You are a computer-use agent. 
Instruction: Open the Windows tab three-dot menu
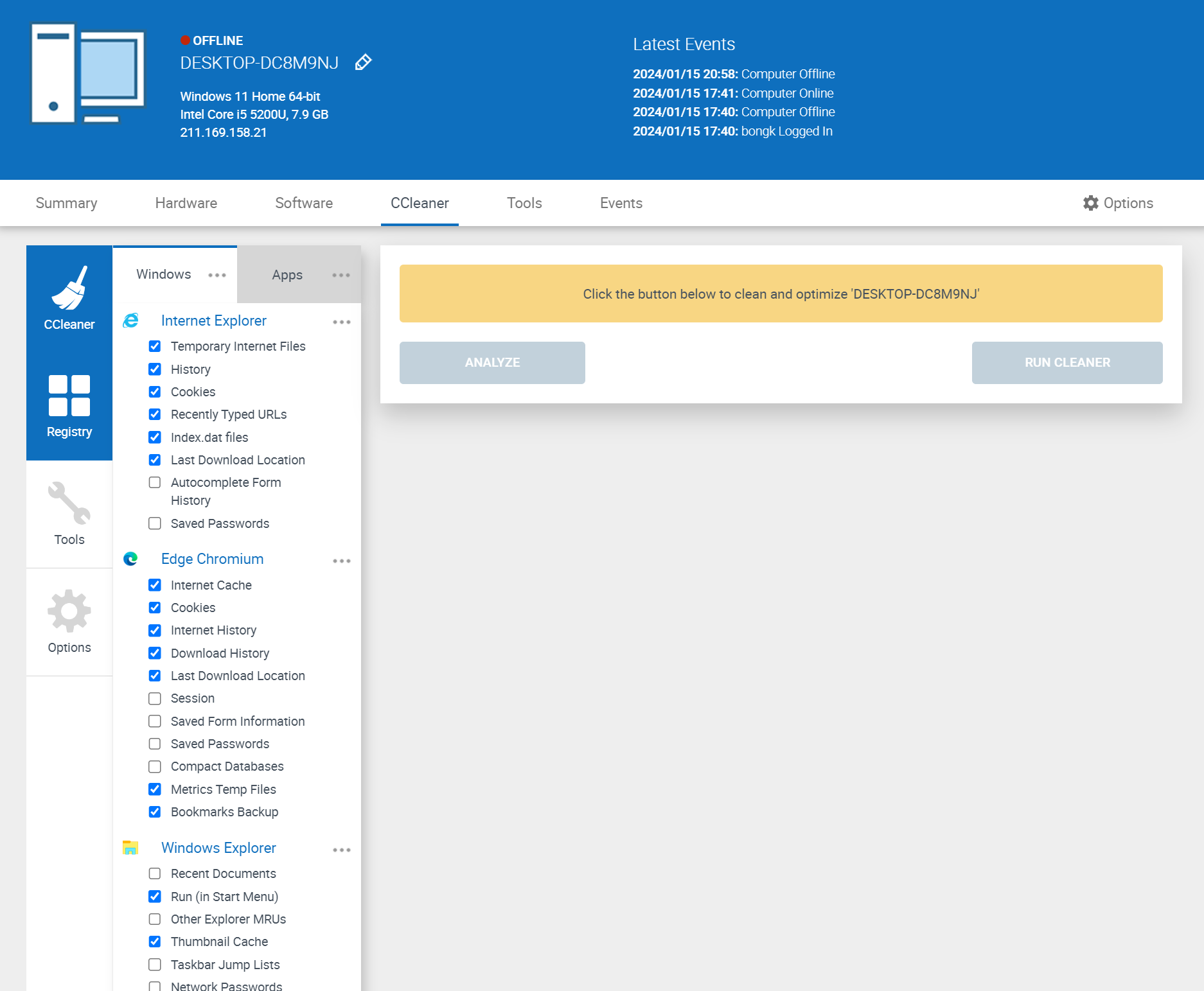(217, 275)
